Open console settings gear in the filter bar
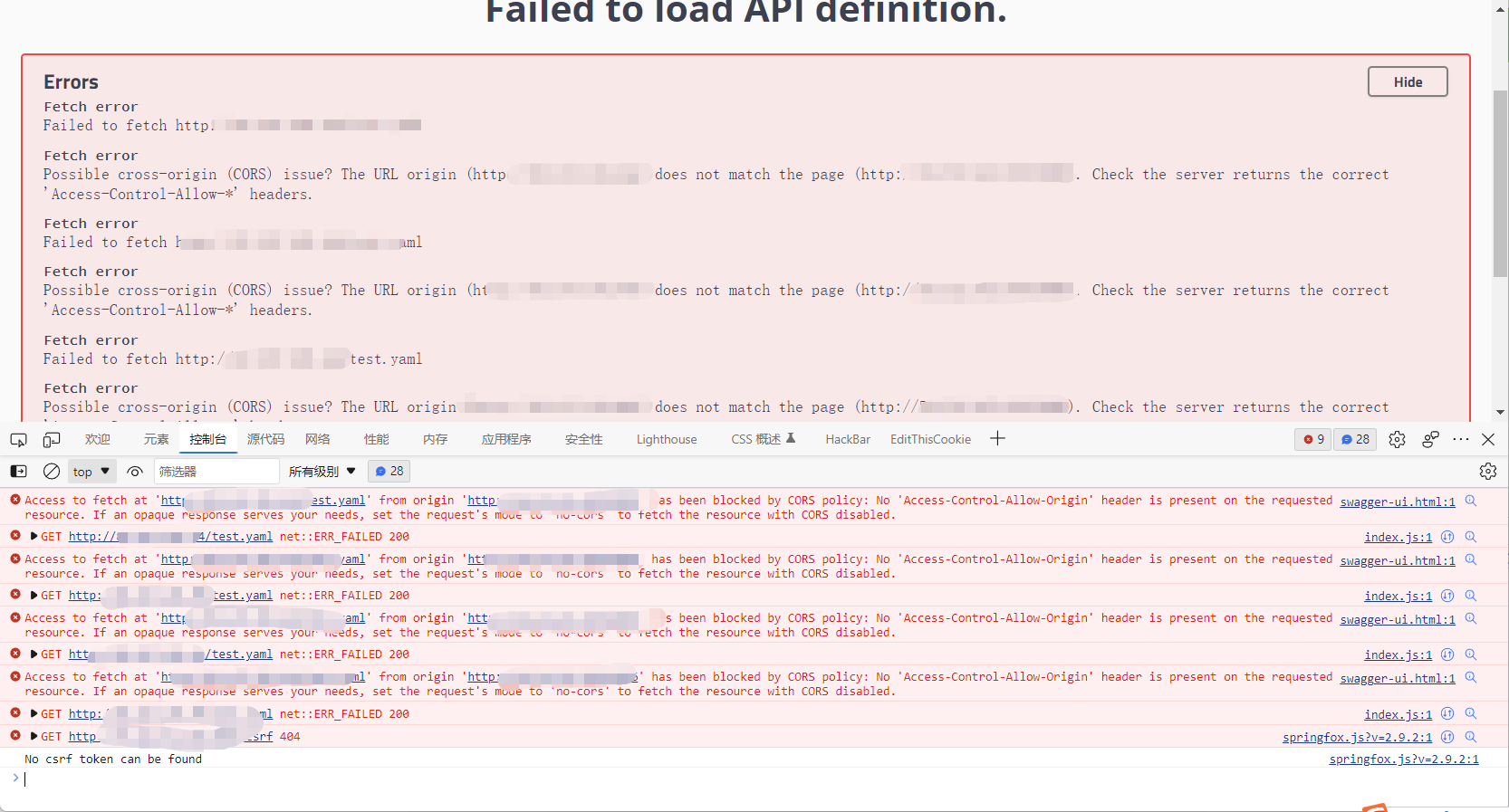Screen dimensions: 1509x812 point(1488,472)
